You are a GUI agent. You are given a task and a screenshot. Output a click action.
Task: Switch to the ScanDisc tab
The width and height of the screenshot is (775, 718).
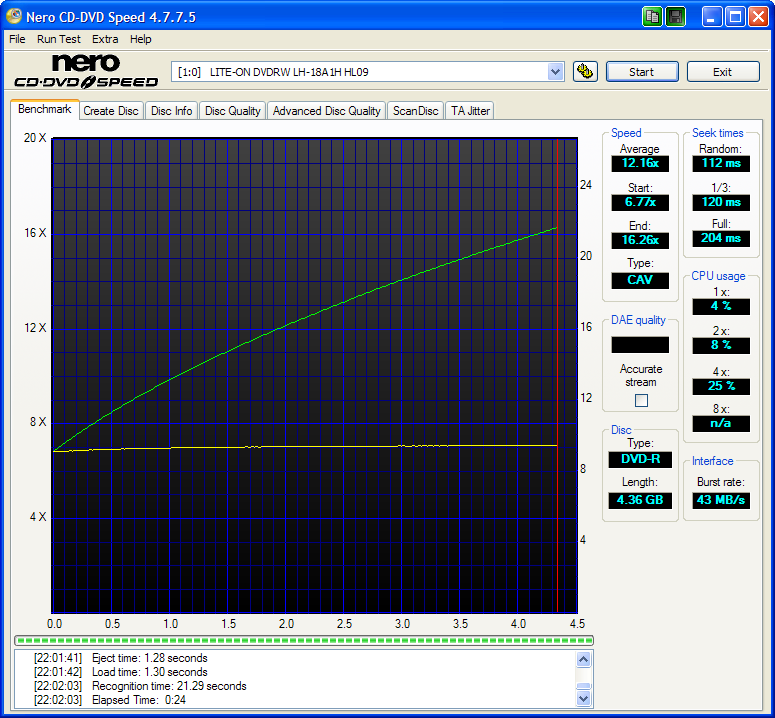[416, 111]
